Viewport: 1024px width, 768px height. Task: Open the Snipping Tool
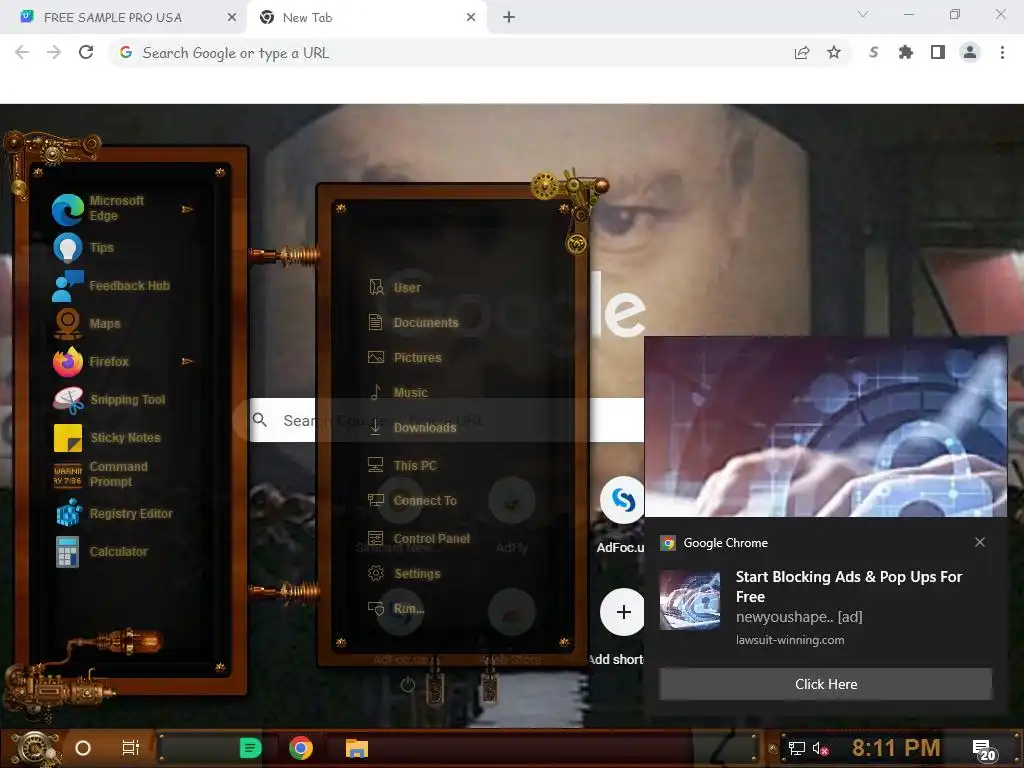(x=109, y=399)
